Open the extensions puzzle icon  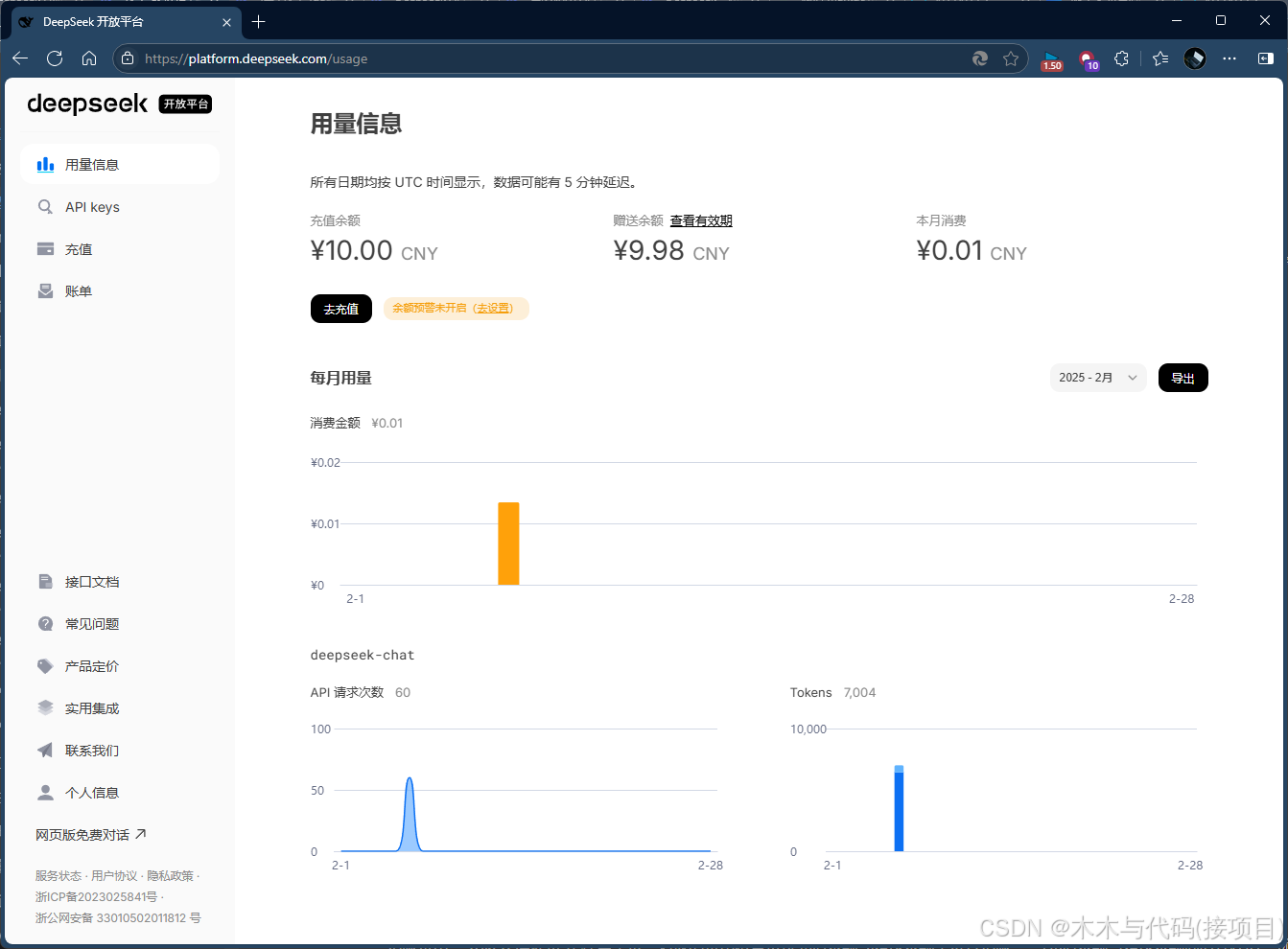(x=1121, y=58)
